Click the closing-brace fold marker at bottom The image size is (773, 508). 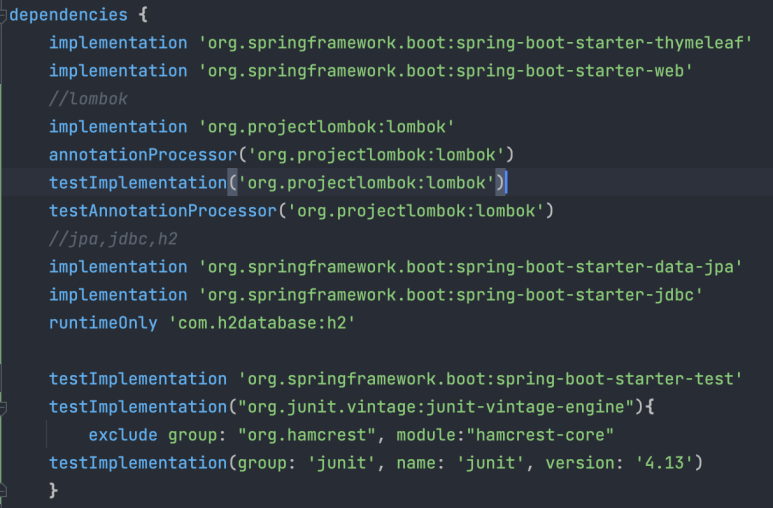(x=2, y=491)
